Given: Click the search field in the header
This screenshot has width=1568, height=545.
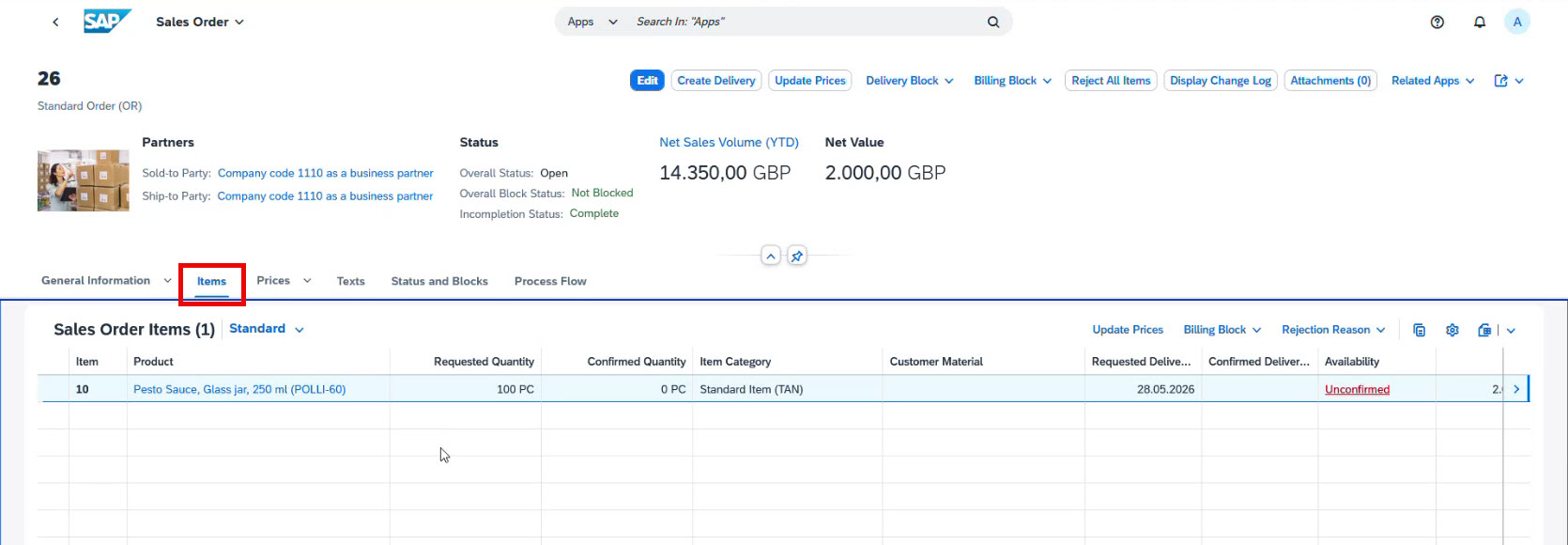Looking at the screenshot, I should (807, 22).
